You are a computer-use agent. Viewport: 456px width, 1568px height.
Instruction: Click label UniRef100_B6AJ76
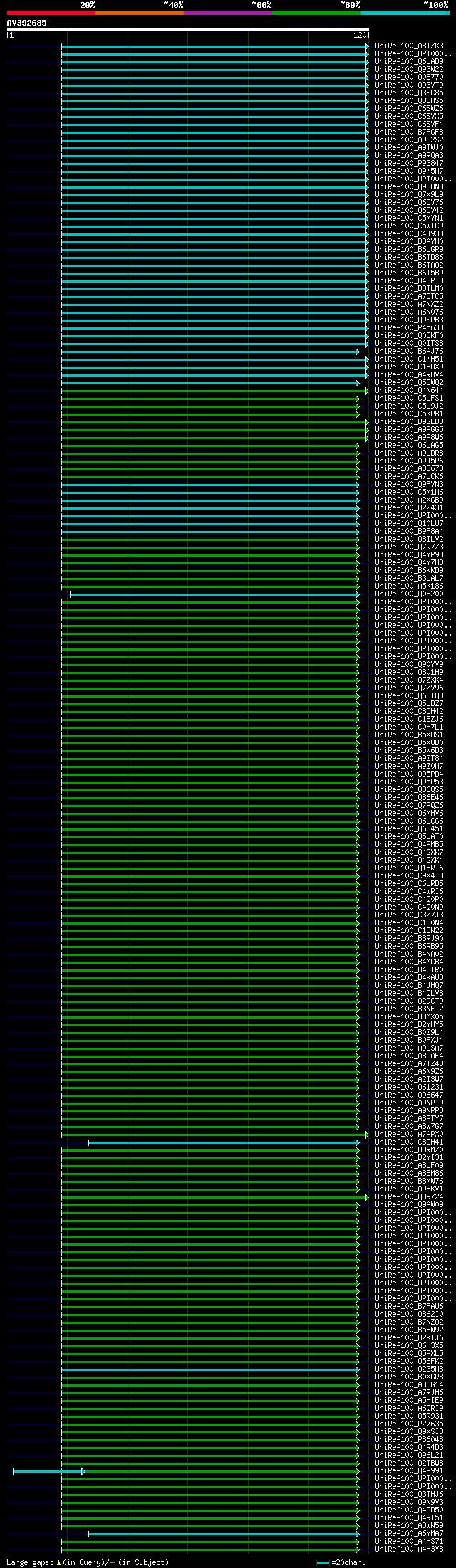pyautogui.click(x=409, y=352)
